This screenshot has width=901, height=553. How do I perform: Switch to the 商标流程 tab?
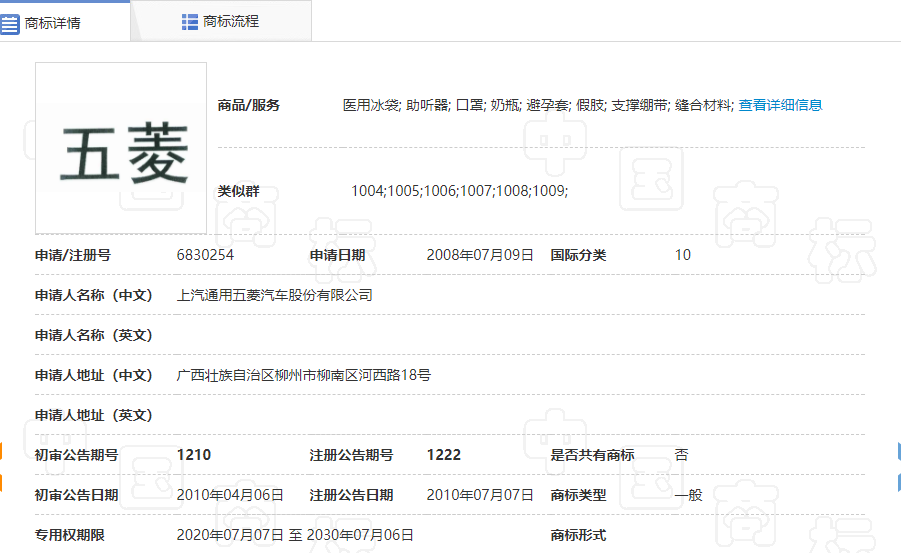[x=221, y=21]
